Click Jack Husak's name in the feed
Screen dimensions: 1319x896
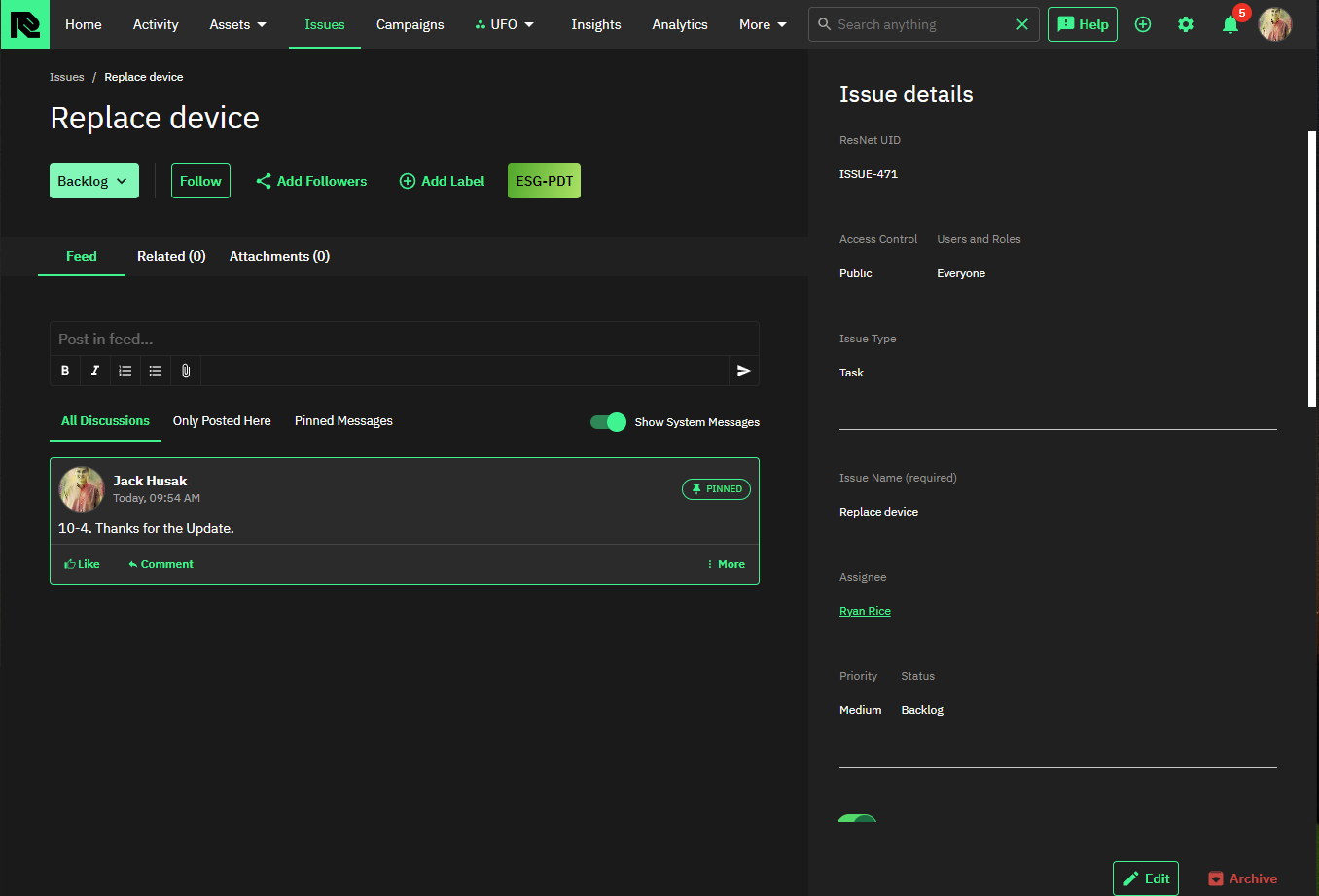(x=150, y=481)
